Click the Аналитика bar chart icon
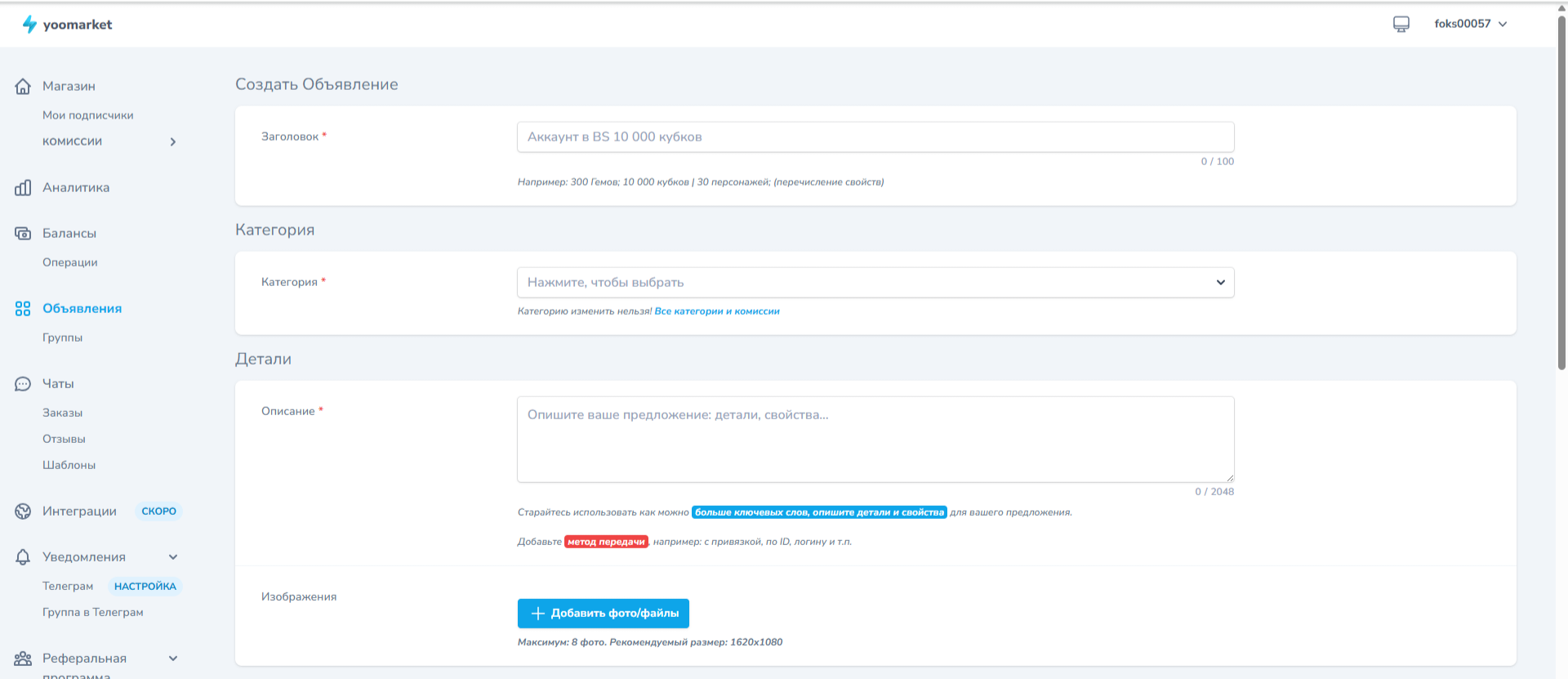 pyautogui.click(x=23, y=188)
